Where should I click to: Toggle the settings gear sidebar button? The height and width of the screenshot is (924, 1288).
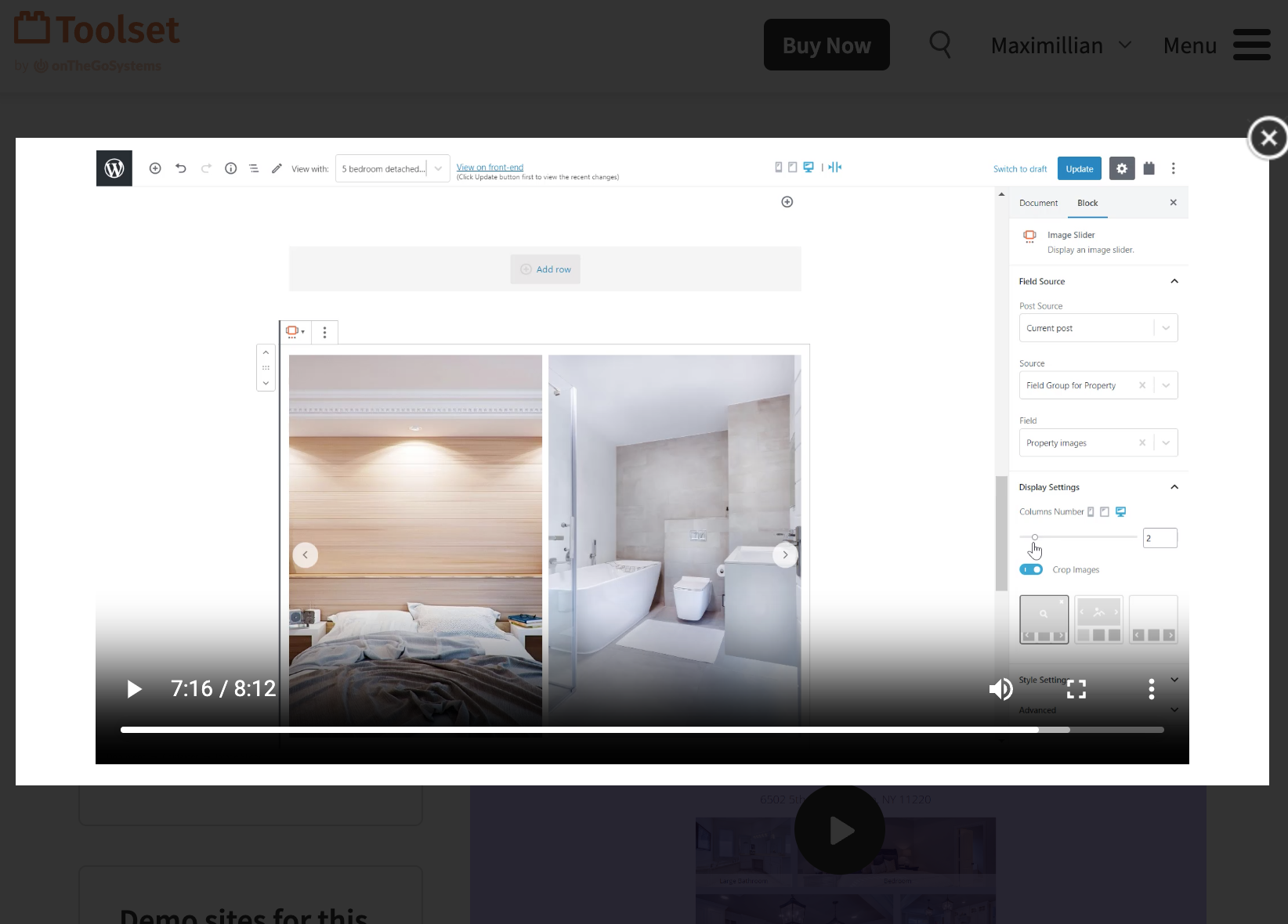(1122, 168)
